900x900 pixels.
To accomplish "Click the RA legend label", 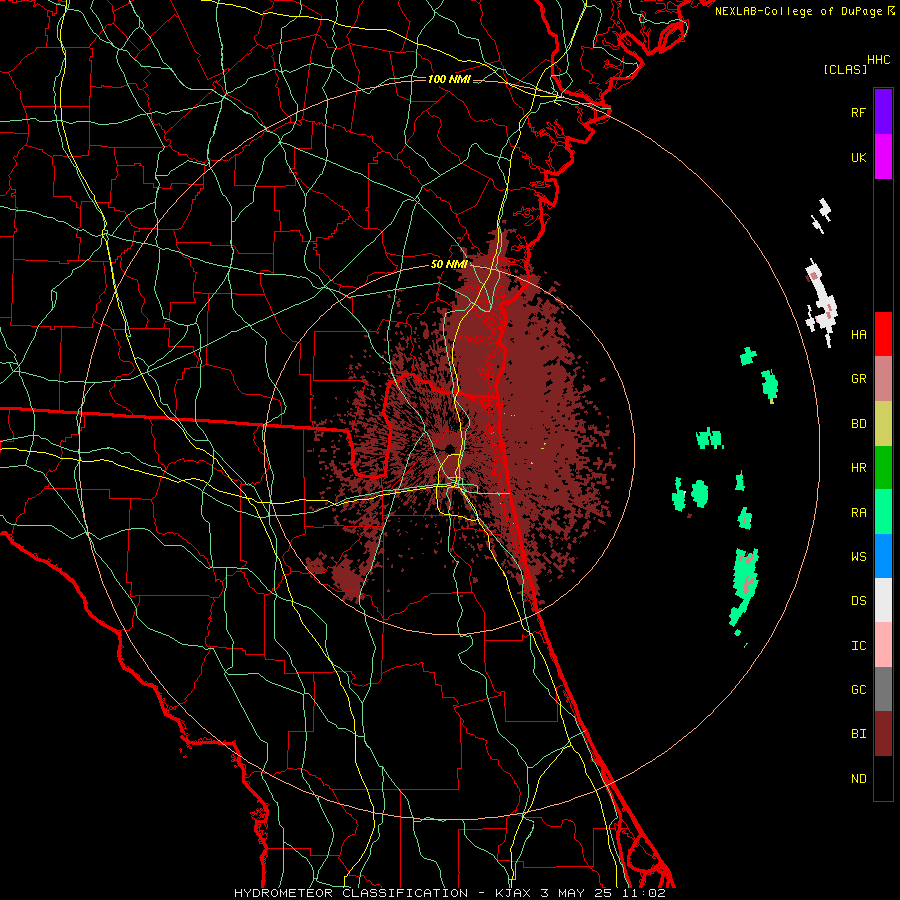I will [858, 512].
